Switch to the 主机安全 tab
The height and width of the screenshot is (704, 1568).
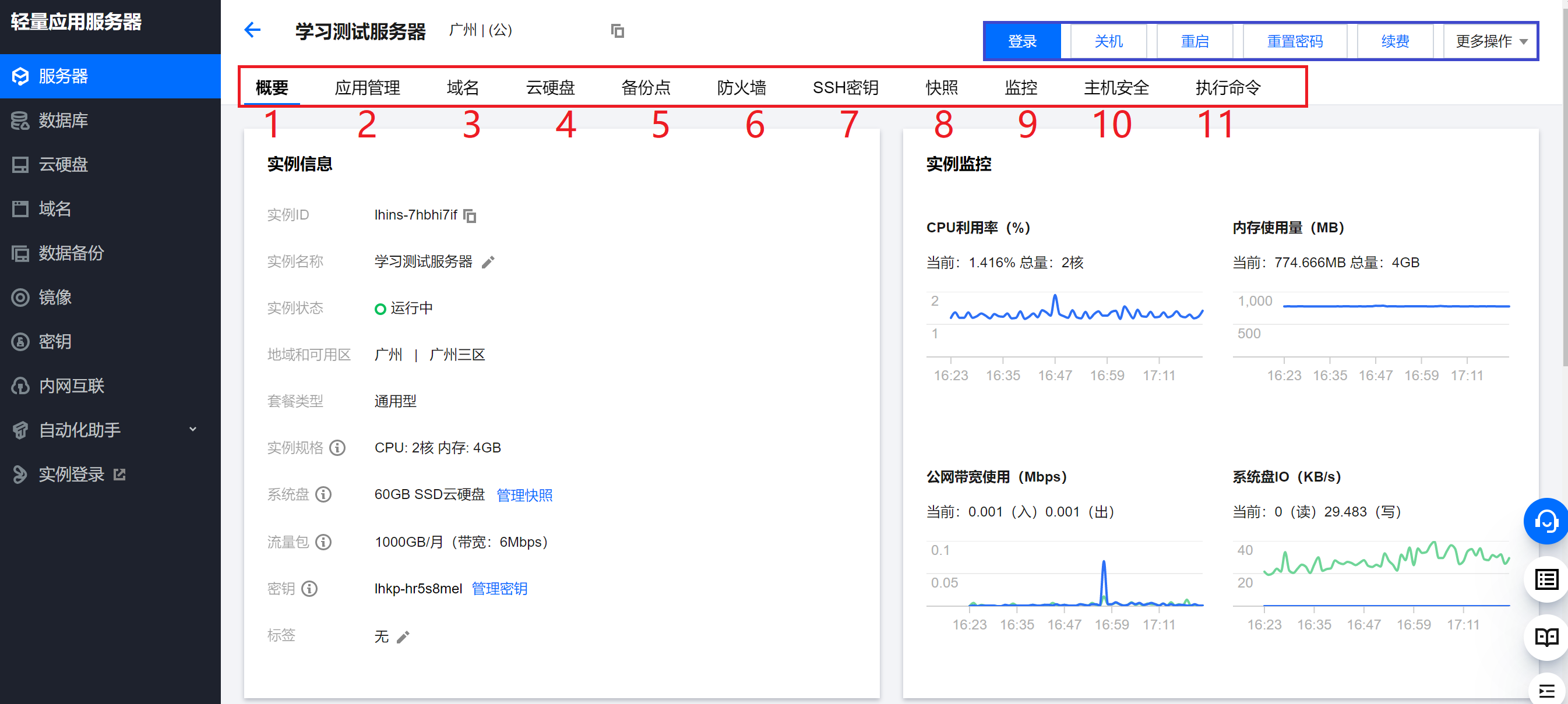(1116, 87)
